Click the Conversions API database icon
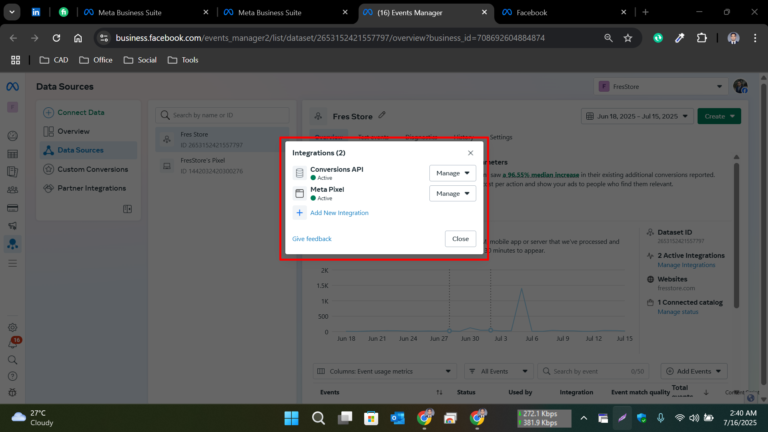Viewport: 768px width, 432px height. [x=299, y=173]
